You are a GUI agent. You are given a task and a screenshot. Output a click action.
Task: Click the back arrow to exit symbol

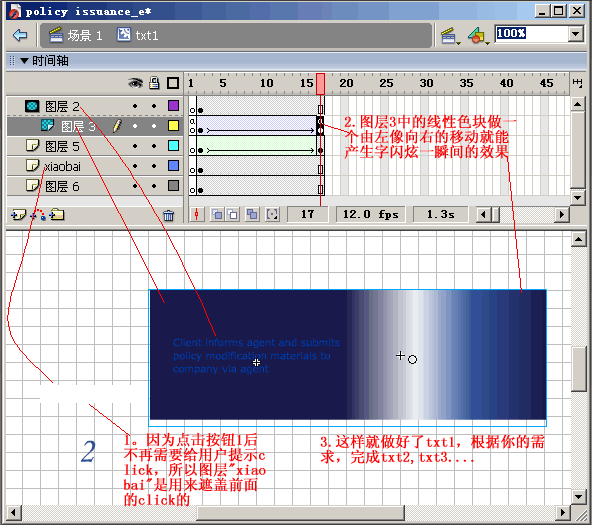click(x=20, y=35)
